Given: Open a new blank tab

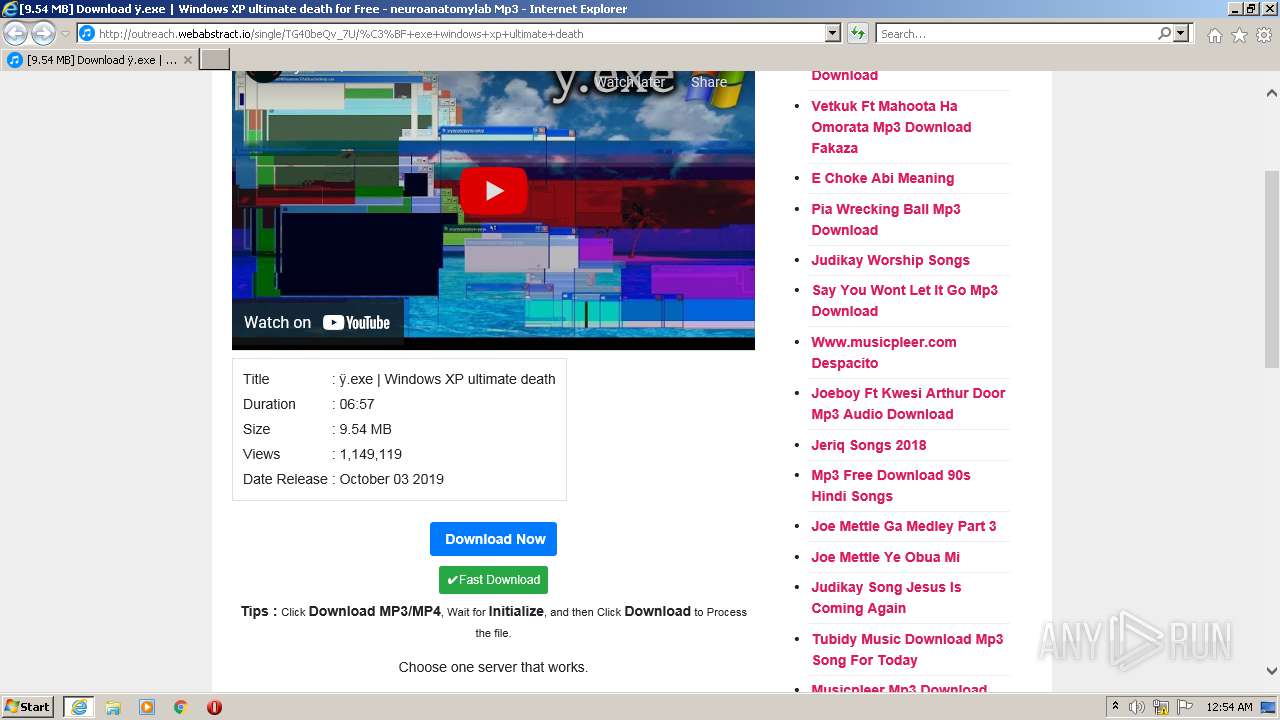Looking at the screenshot, I should 215,60.
